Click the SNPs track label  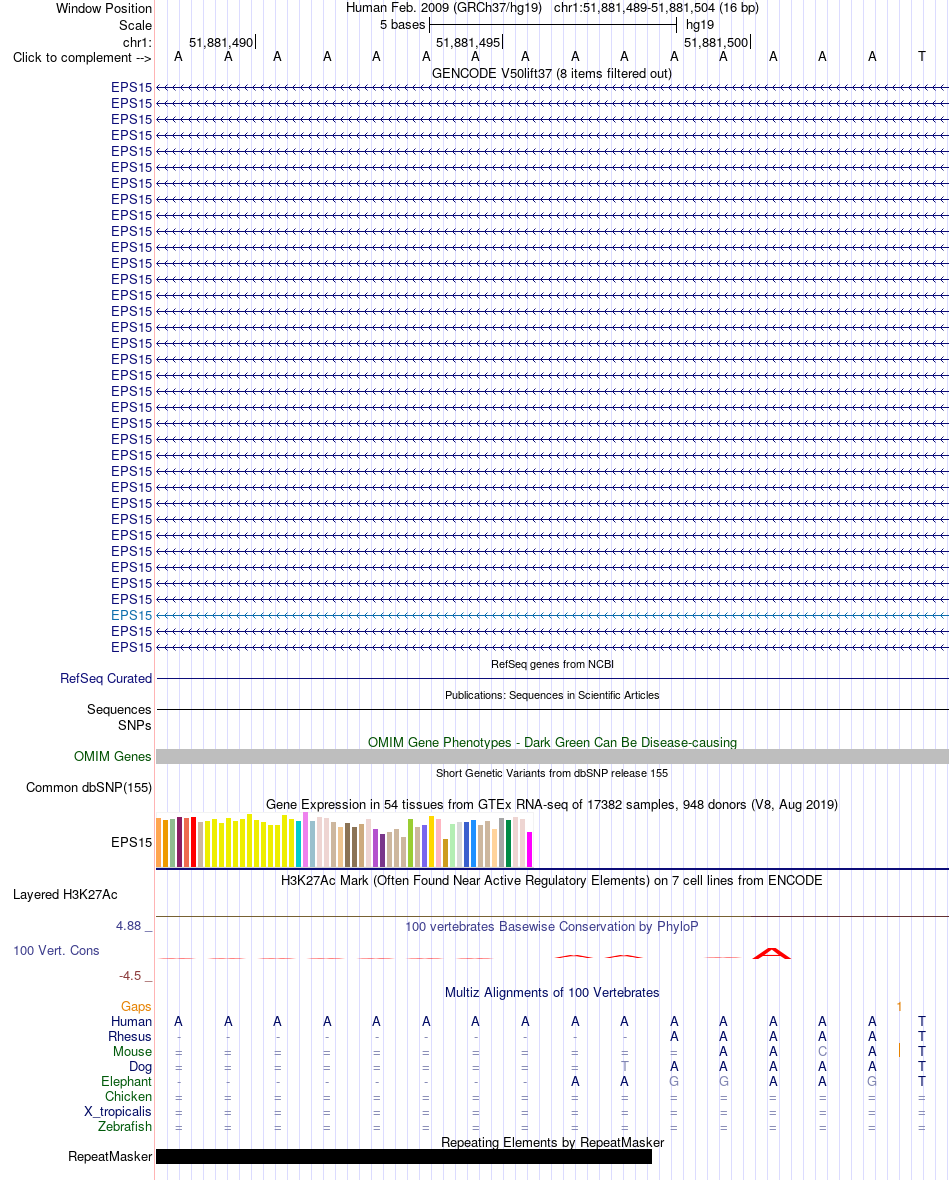click(135, 725)
